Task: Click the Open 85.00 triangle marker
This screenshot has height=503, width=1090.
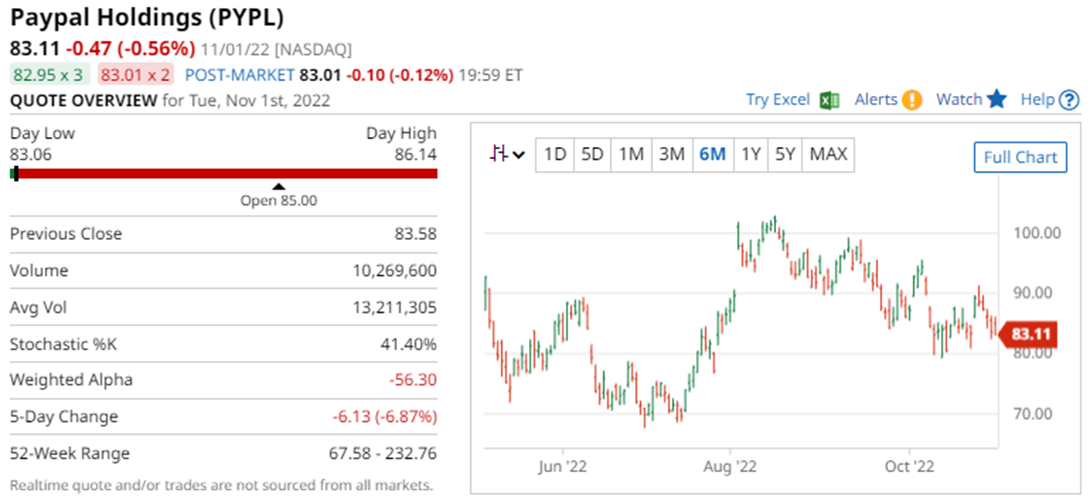Action: (x=279, y=186)
